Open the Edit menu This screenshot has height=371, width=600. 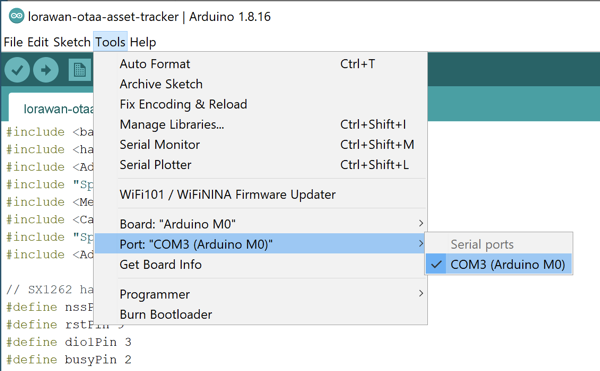pyautogui.click(x=38, y=42)
